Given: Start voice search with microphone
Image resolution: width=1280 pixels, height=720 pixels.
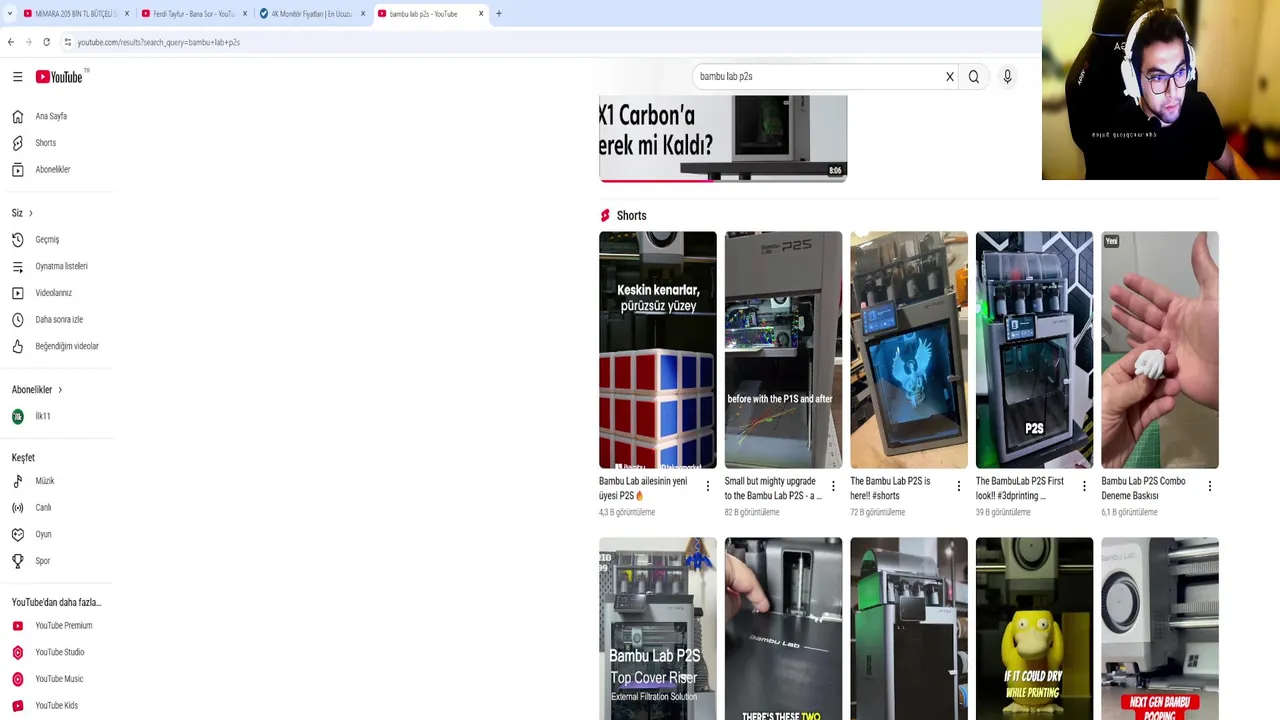Looking at the screenshot, I should [x=1007, y=77].
